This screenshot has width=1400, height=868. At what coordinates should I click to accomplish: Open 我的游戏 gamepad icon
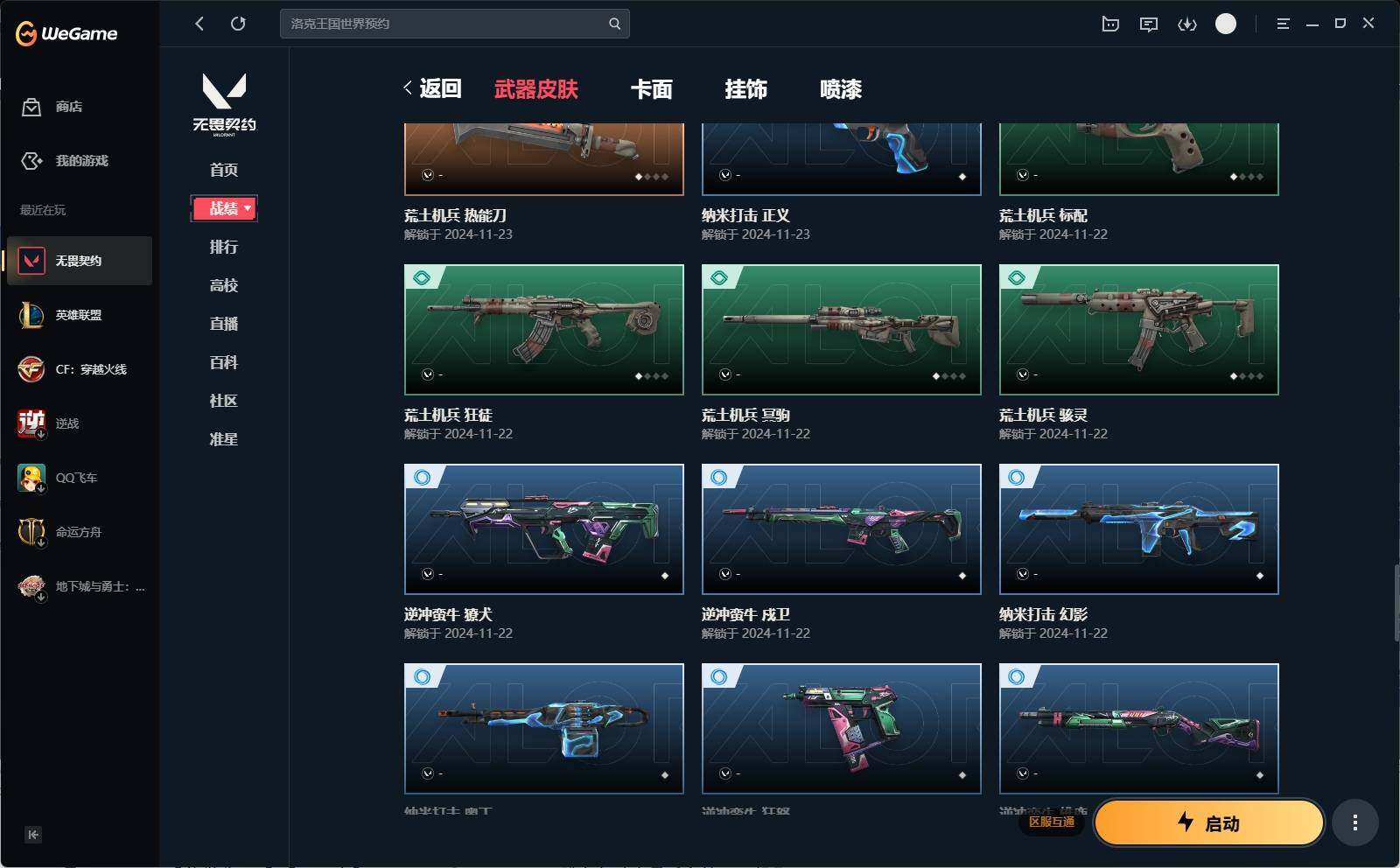tap(31, 161)
